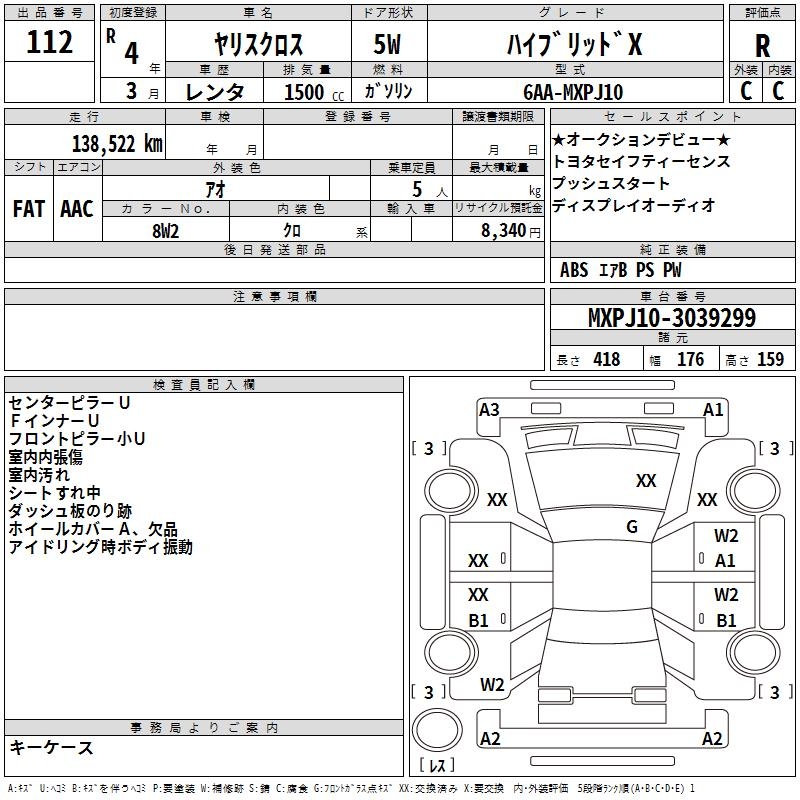Select registration month 3 月
The height and width of the screenshot is (800, 800).
tap(142, 91)
